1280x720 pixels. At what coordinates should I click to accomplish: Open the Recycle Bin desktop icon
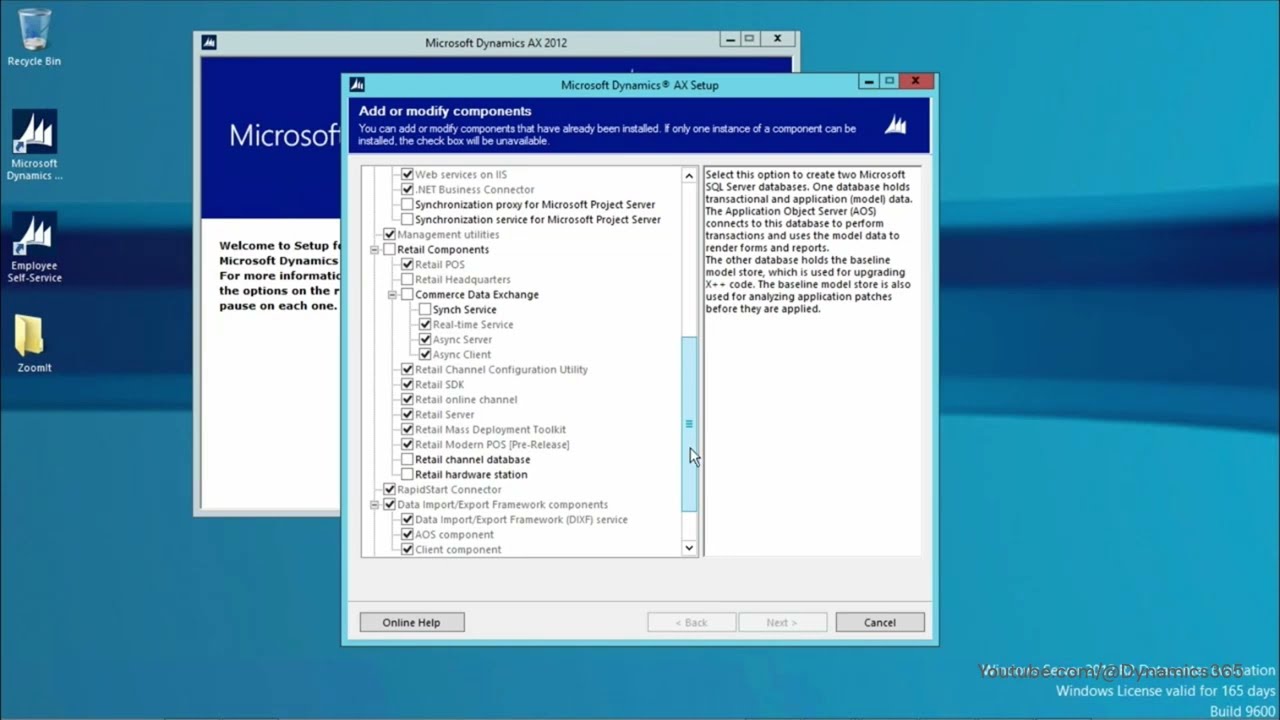(x=34, y=37)
